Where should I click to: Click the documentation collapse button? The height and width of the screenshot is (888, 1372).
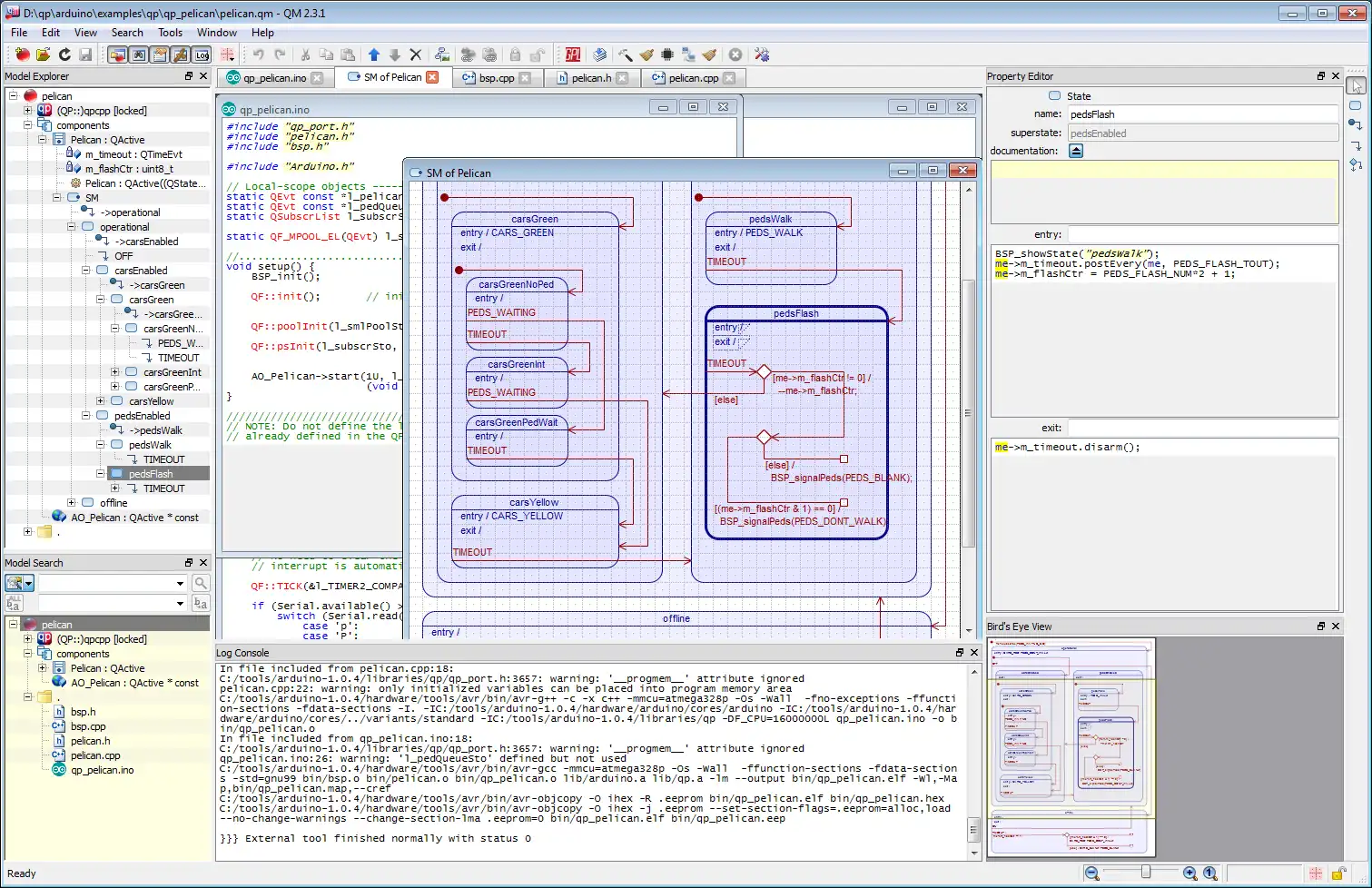pos(1076,152)
